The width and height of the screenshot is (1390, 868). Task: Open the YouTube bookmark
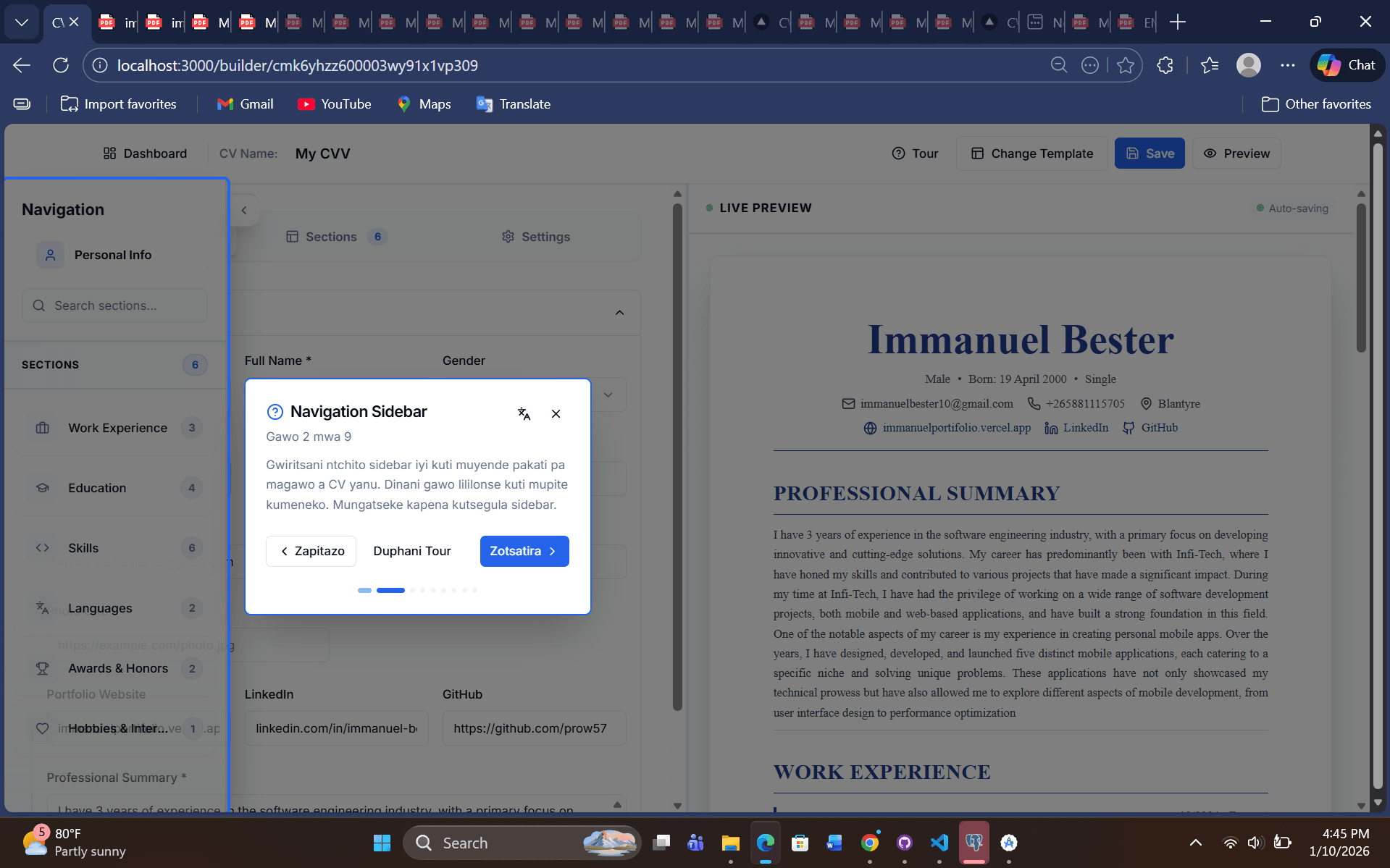334,104
